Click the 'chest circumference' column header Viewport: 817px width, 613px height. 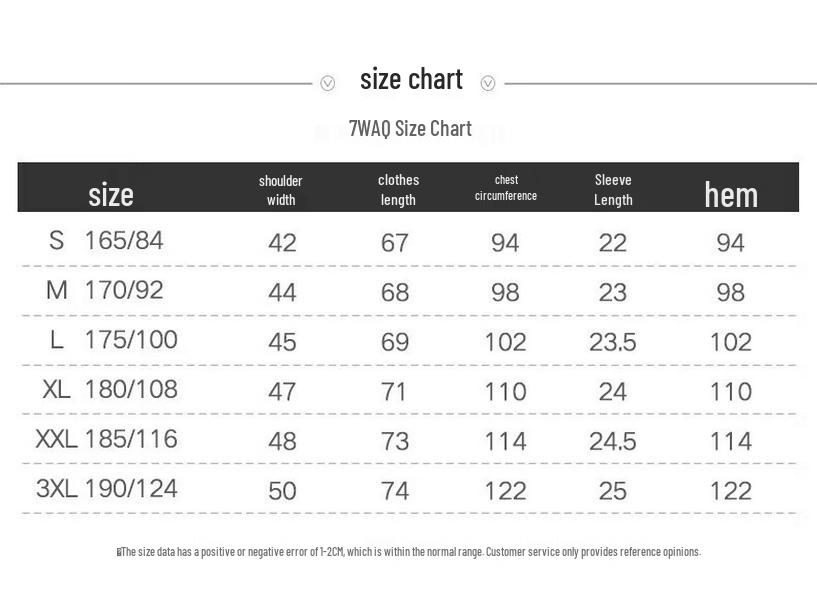pos(506,188)
